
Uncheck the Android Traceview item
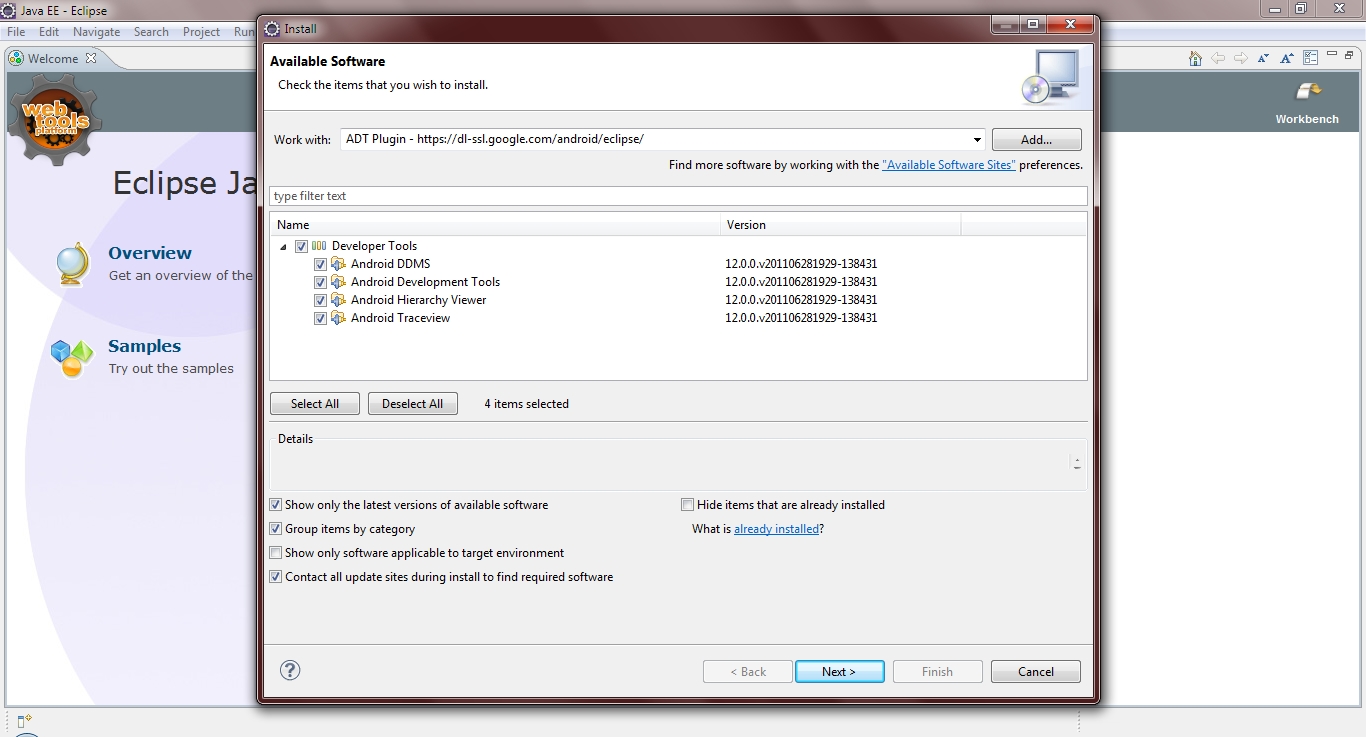pos(320,317)
